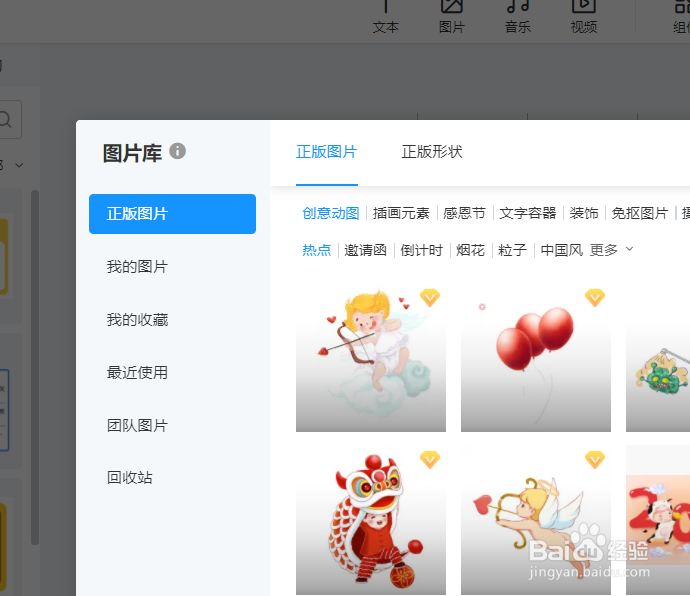Open 回收站 in the sidebar
Image resolution: width=690 pixels, height=596 pixels.
point(130,478)
